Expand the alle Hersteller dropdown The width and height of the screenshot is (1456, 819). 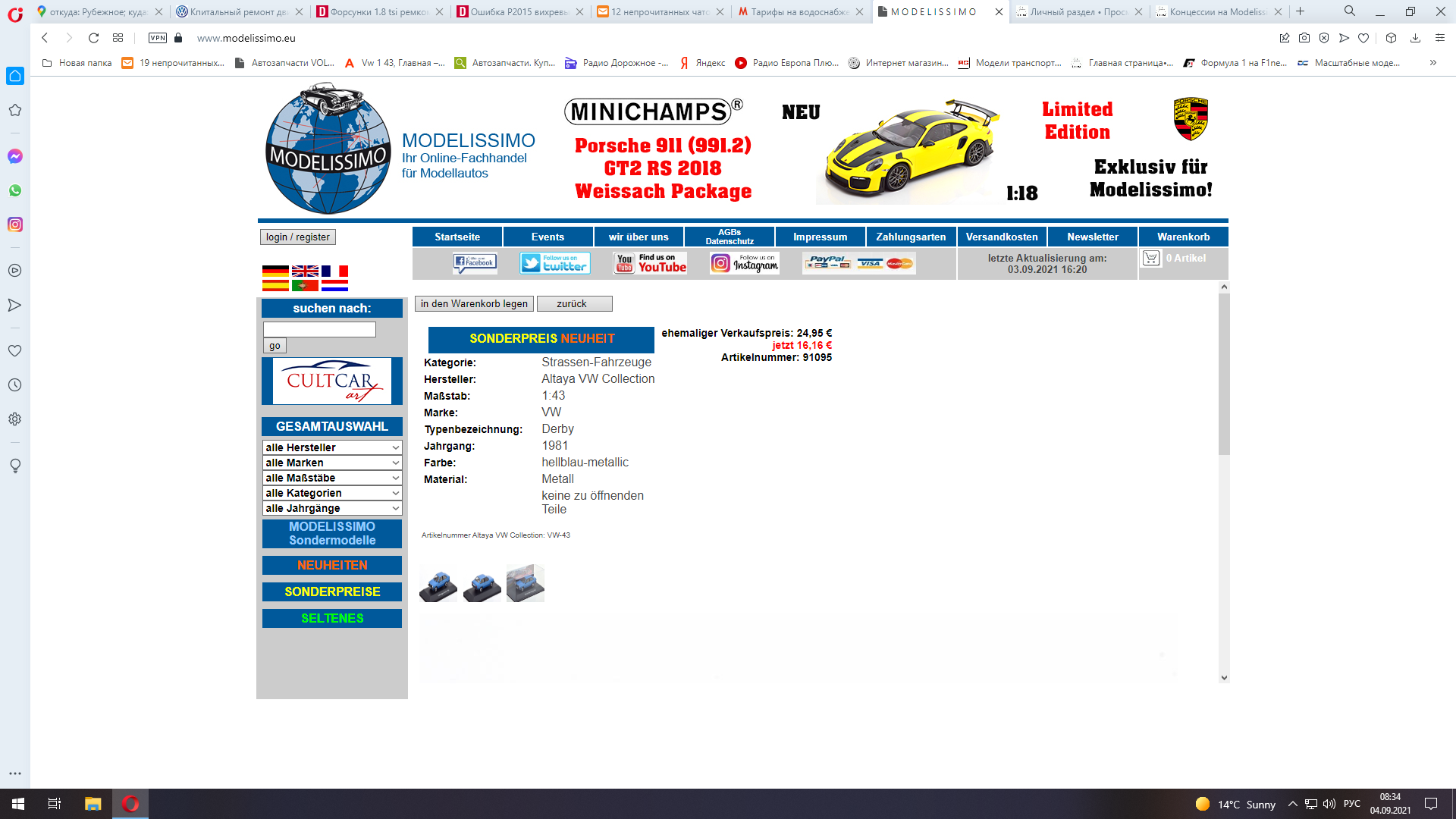(x=332, y=447)
